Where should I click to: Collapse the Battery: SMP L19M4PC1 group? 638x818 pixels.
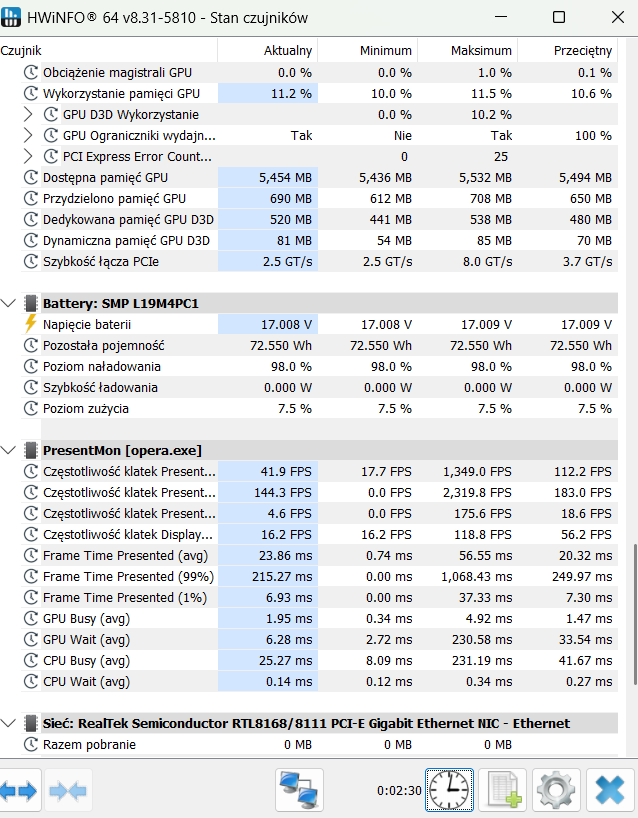coord(8,303)
